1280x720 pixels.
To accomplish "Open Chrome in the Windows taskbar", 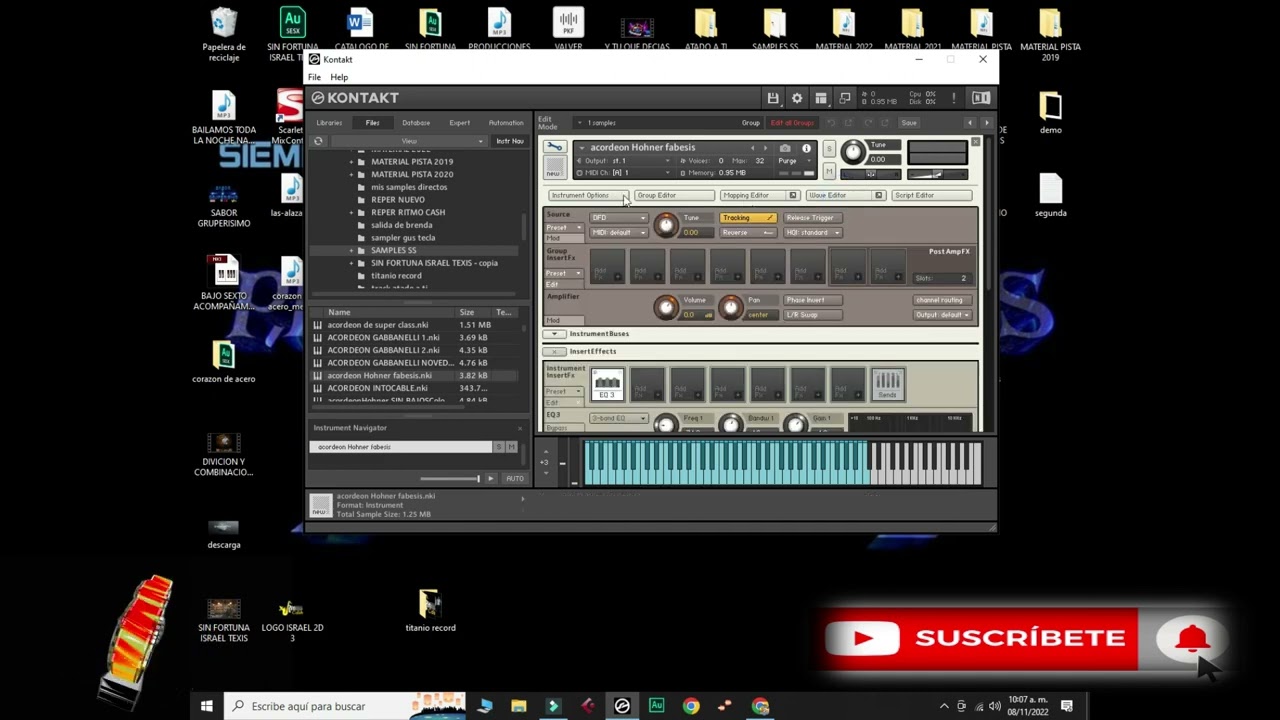I will click(691, 706).
